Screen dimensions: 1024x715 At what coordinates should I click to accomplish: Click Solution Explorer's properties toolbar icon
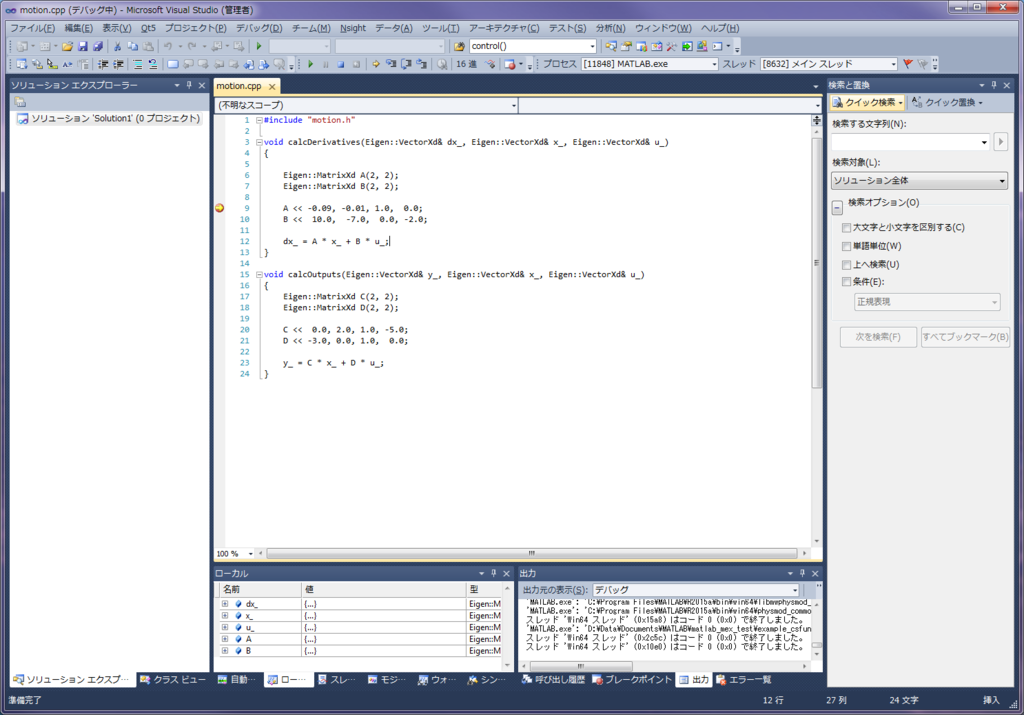click(20, 102)
